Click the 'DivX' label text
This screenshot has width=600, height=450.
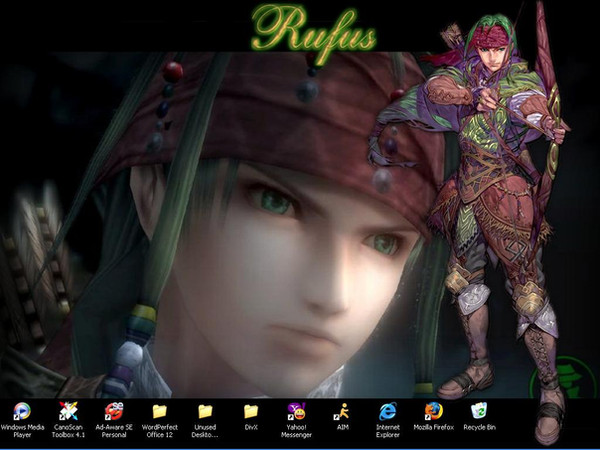(251, 427)
